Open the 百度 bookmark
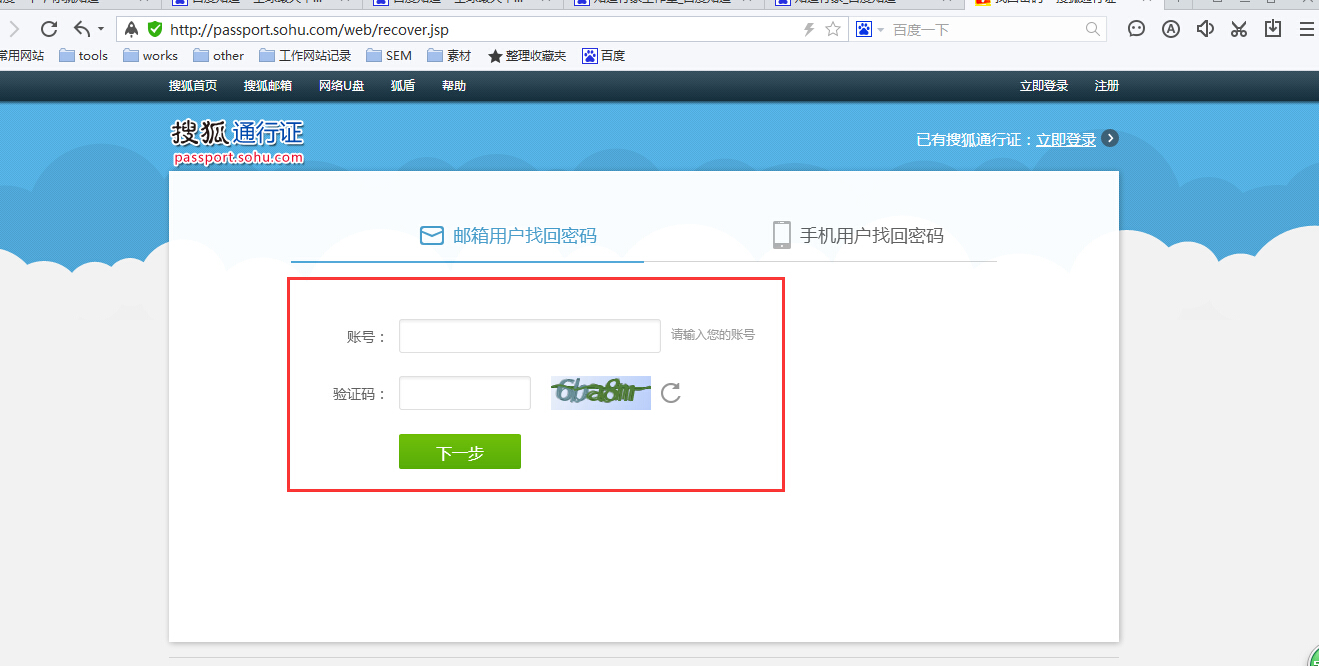 click(x=603, y=56)
